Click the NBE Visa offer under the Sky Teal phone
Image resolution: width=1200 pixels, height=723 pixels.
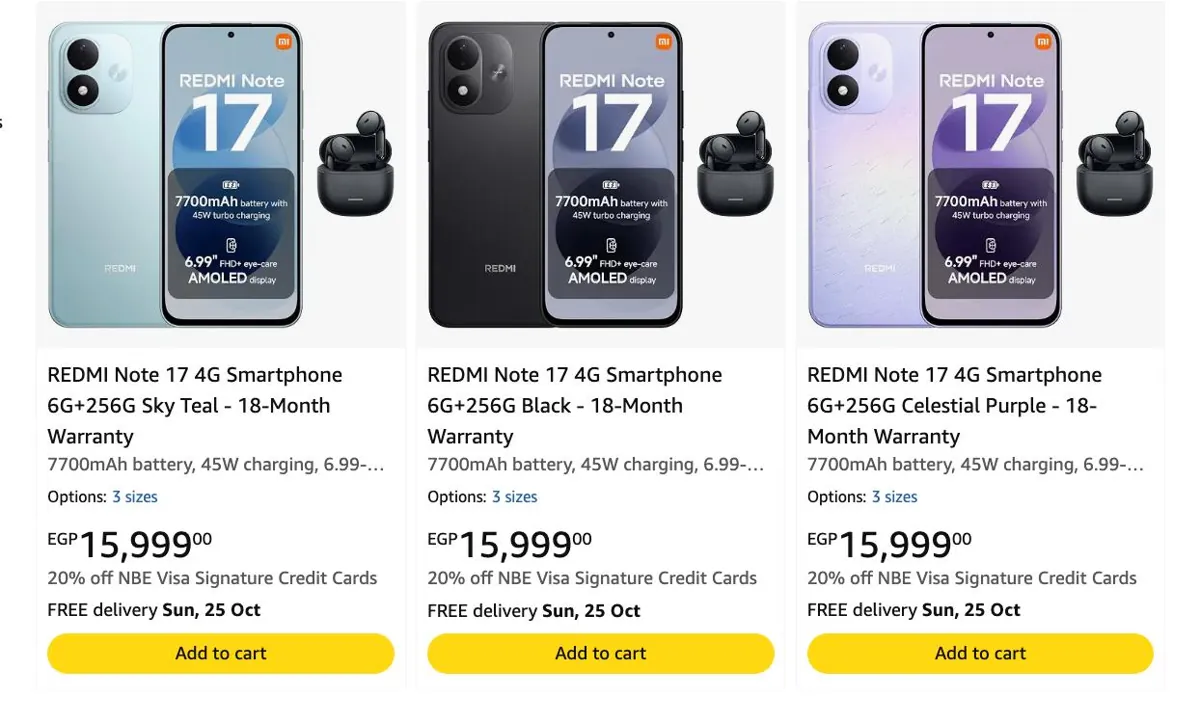212,578
